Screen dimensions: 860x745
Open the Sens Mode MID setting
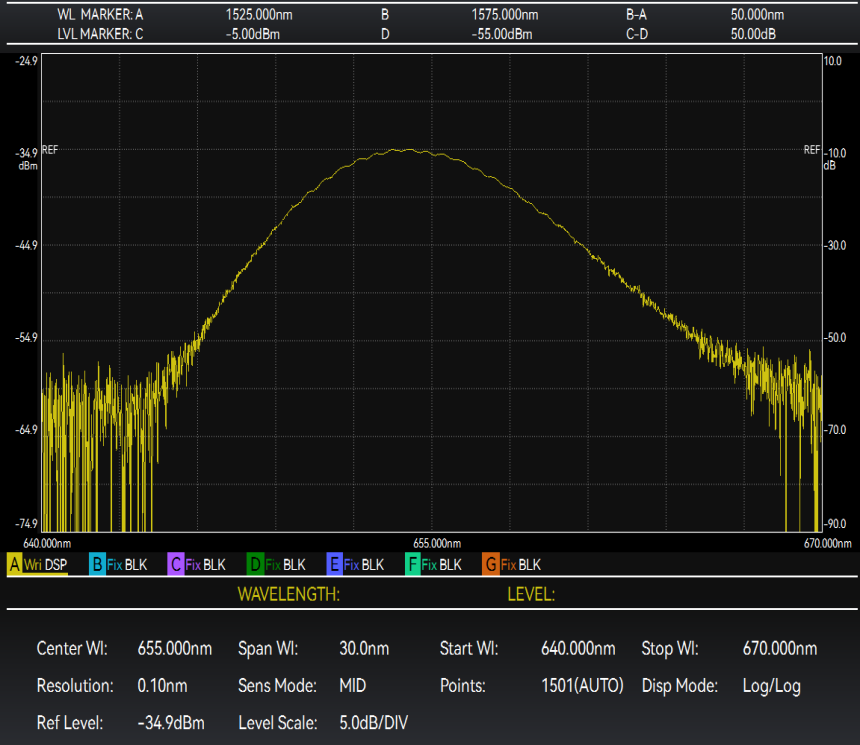tap(355, 686)
